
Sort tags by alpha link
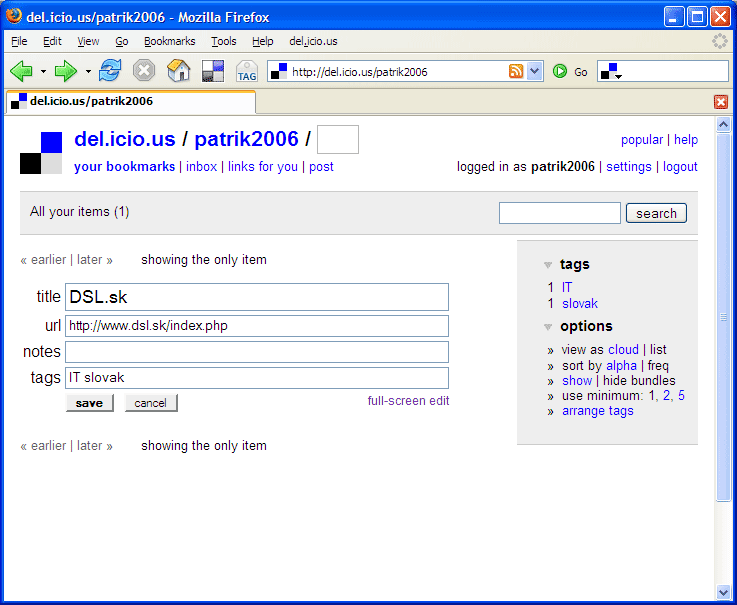621,366
